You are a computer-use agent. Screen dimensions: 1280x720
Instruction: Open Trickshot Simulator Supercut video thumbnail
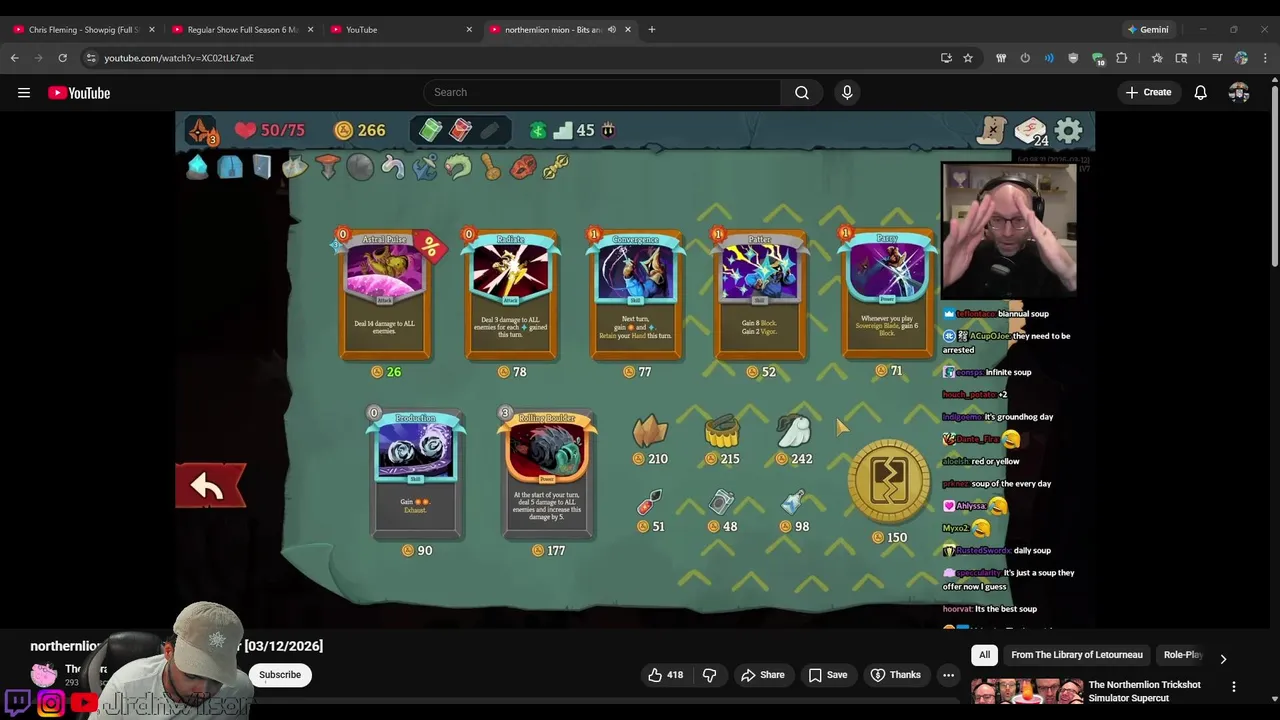(x=1027, y=692)
